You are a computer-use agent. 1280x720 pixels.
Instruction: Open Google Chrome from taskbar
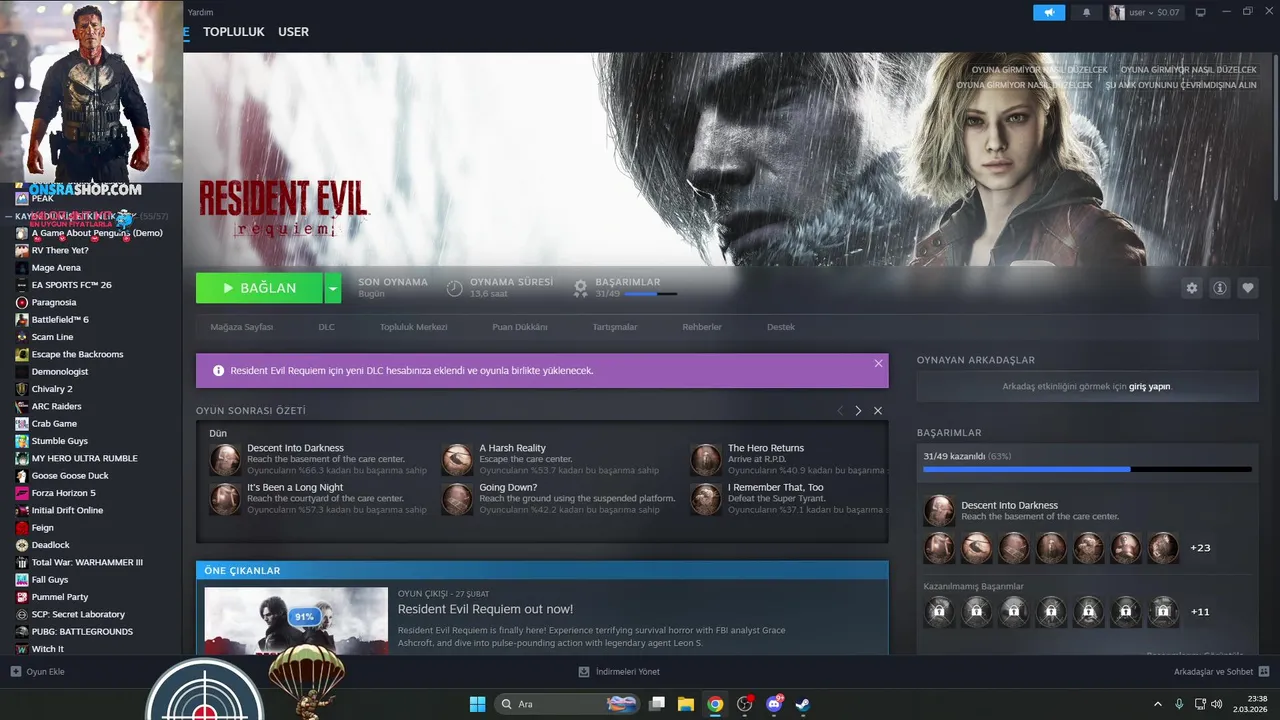coord(715,704)
